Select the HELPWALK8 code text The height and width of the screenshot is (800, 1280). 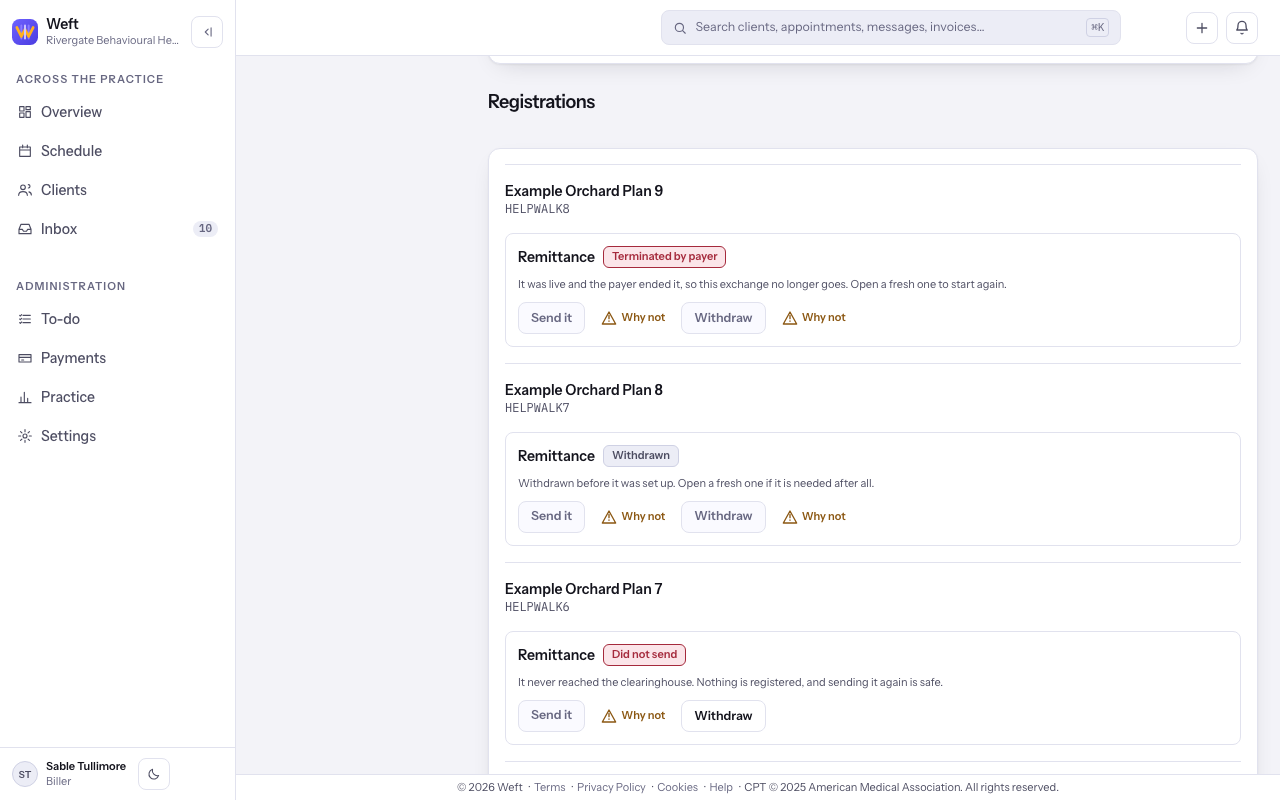tap(537, 209)
